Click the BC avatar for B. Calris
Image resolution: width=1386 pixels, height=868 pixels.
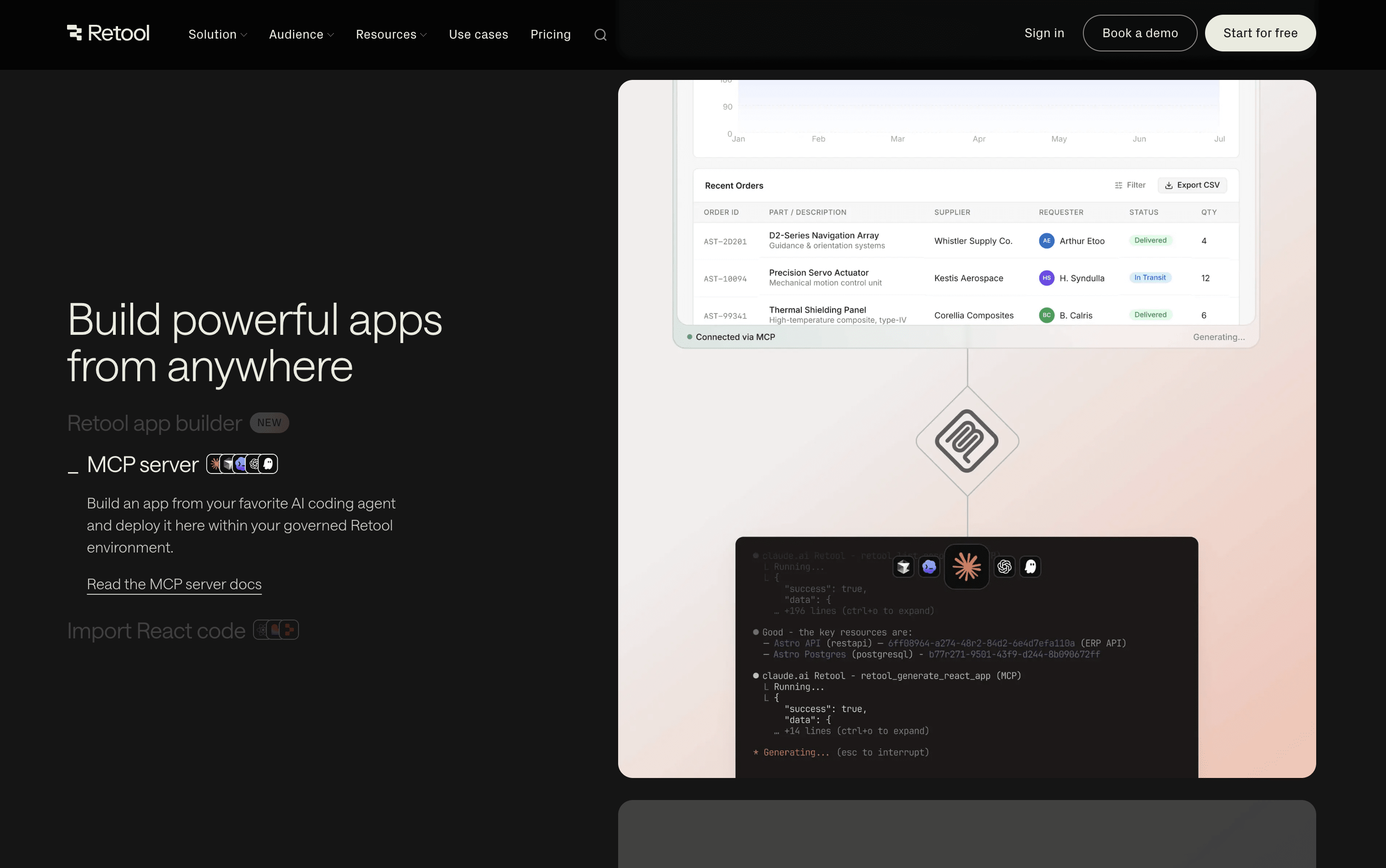pyautogui.click(x=1046, y=315)
